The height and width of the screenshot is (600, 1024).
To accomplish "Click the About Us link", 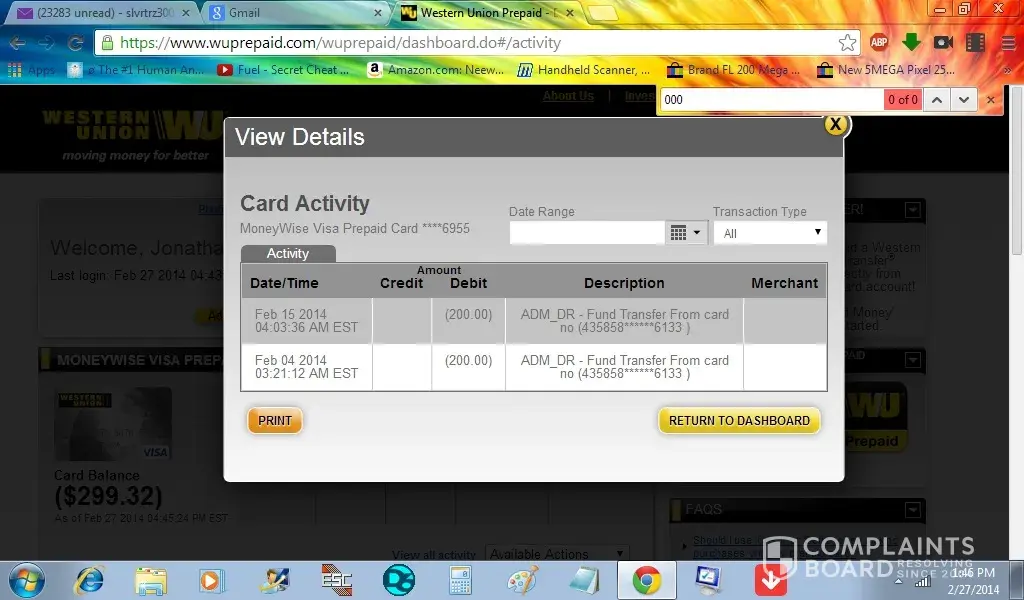I will (x=568, y=96).
